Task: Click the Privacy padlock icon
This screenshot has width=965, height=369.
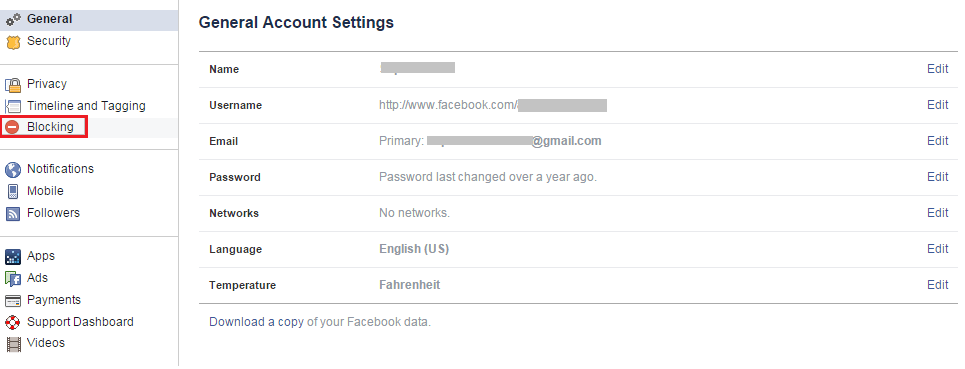Action: click(13, 85)
